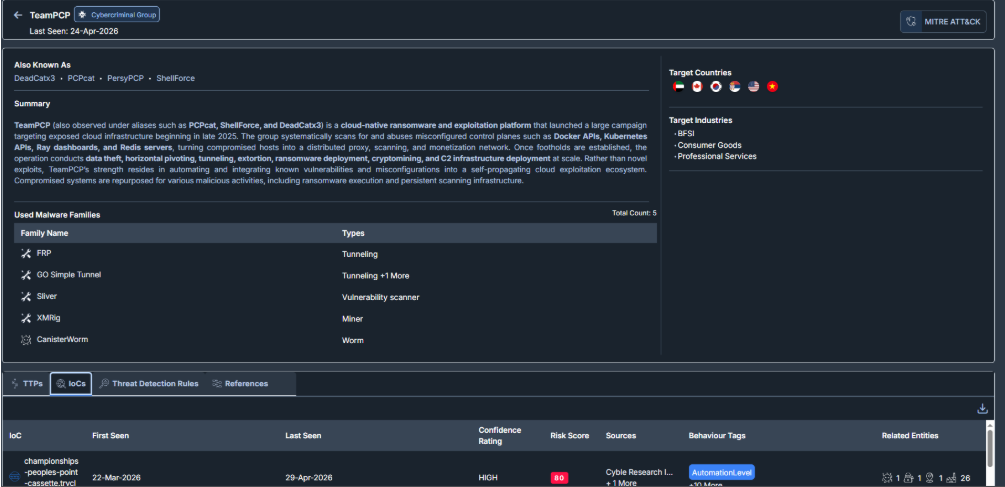Expand 'Tunneling +1 More' types
Viewport: 1005px width, 487px height.
tap(376, 276)
